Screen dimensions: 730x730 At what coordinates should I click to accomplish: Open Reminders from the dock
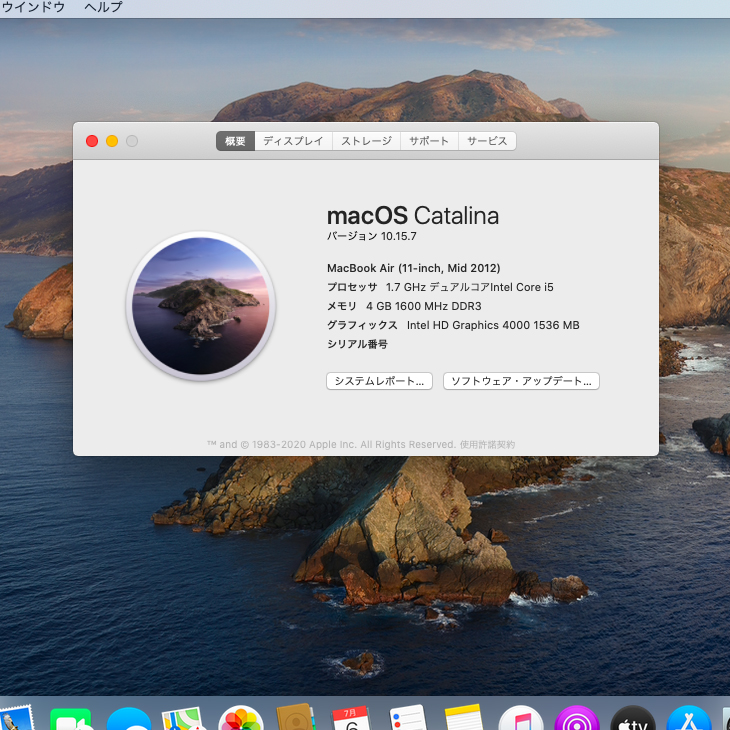tap(408, 720)
